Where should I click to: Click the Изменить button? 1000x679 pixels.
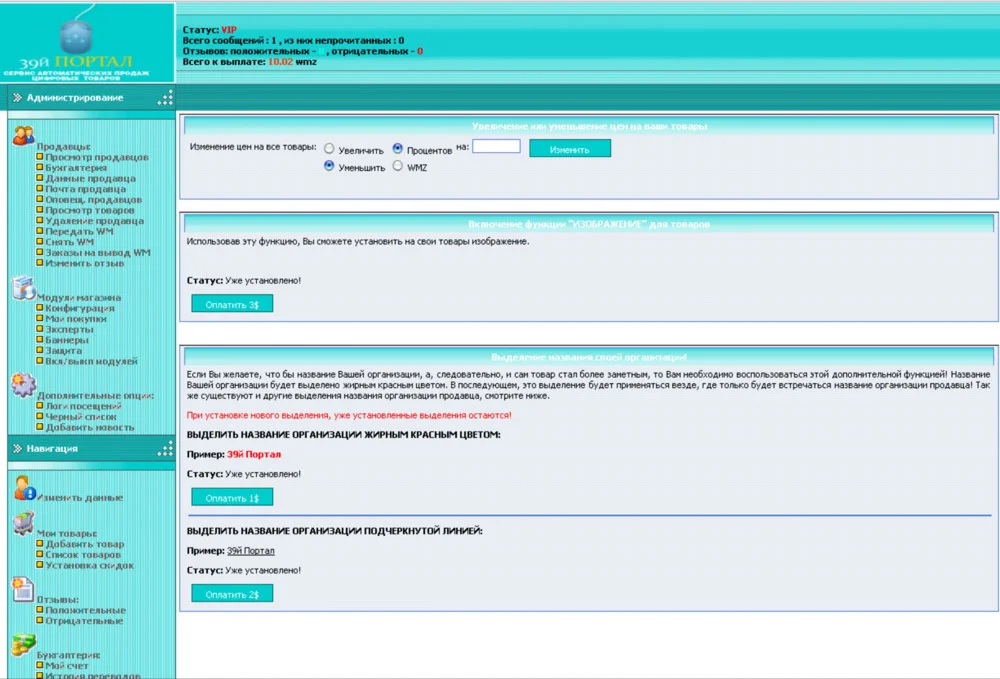570,149
